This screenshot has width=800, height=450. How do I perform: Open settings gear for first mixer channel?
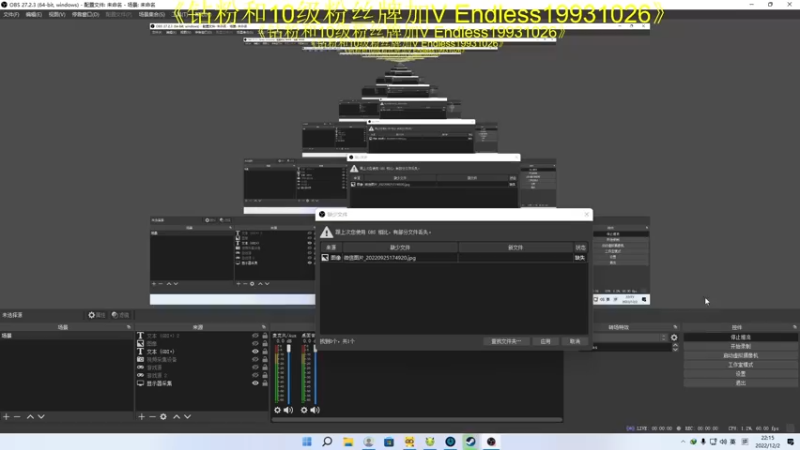(278, 410)
